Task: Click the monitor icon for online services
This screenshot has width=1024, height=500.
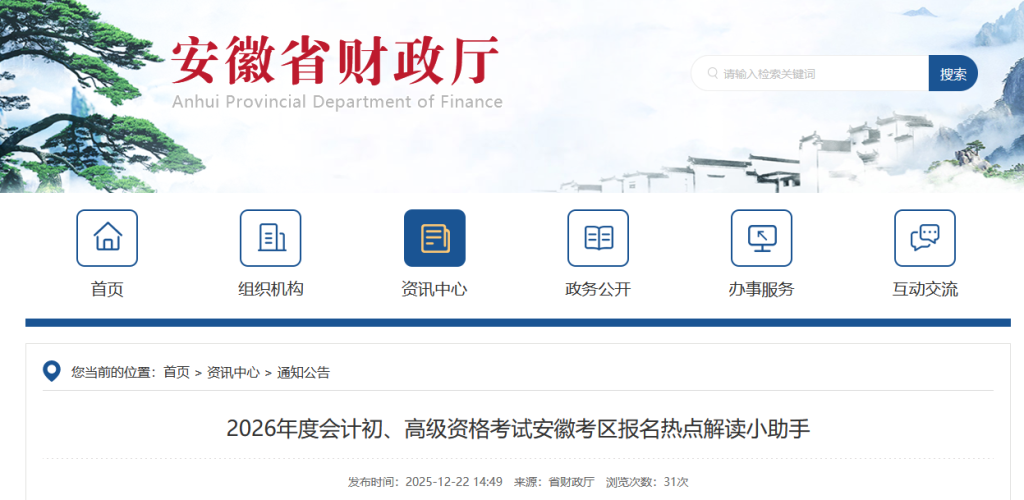Action: [x=761, y=238]
